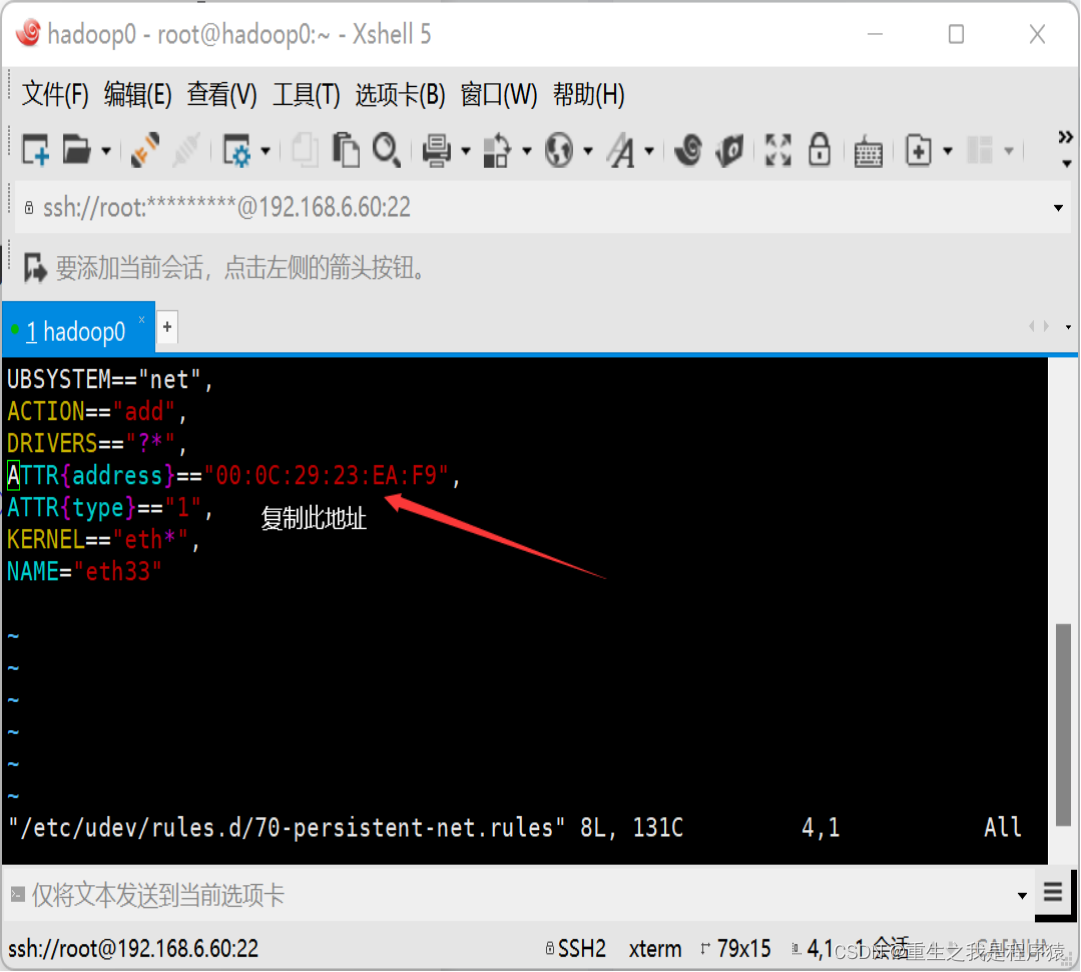This screenshot has width=1081, height=972.
Task: Expand the Font icon dropdown arrow
Action: point(649,150)
